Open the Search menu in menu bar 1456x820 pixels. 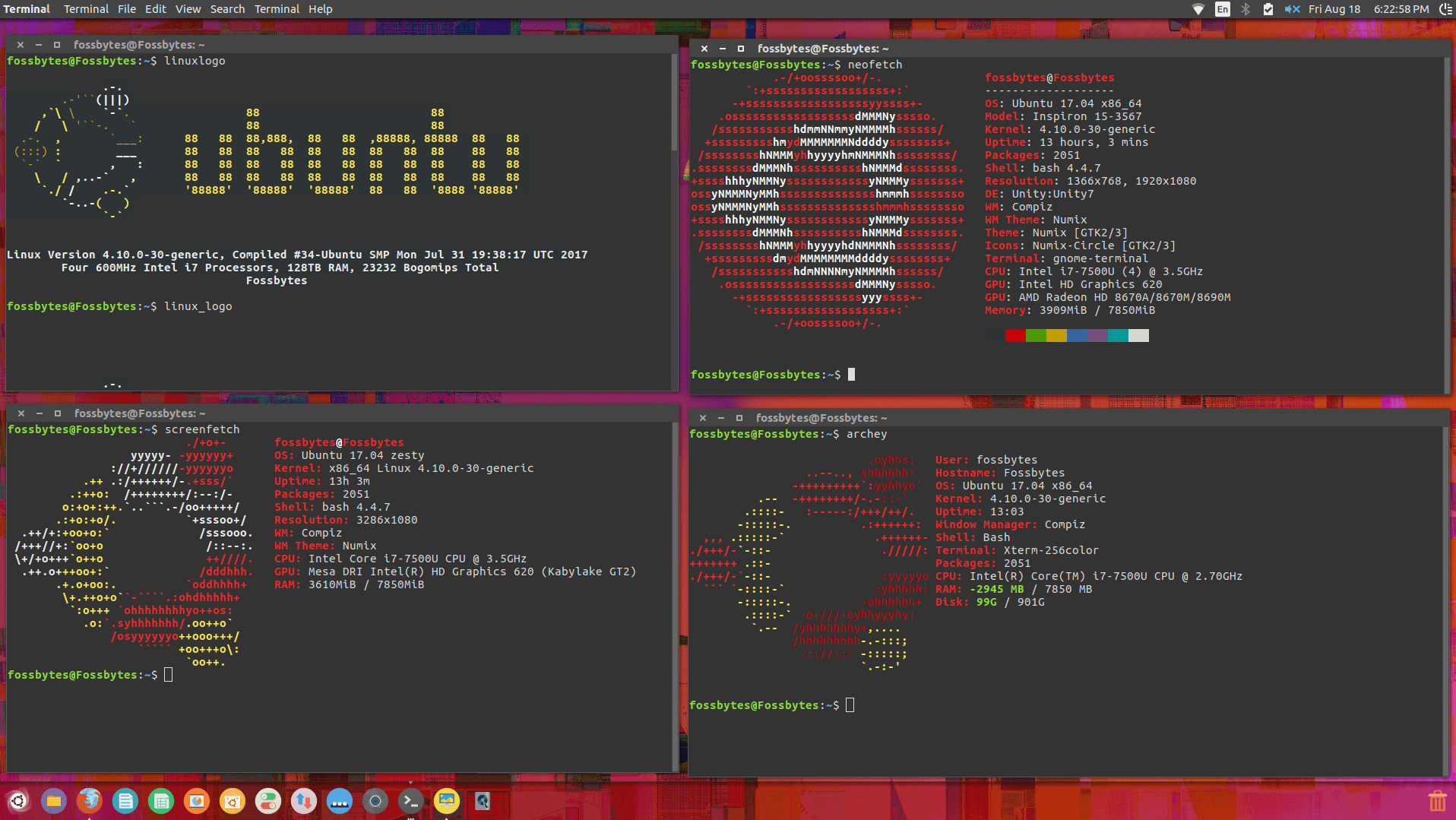[227, 9]
